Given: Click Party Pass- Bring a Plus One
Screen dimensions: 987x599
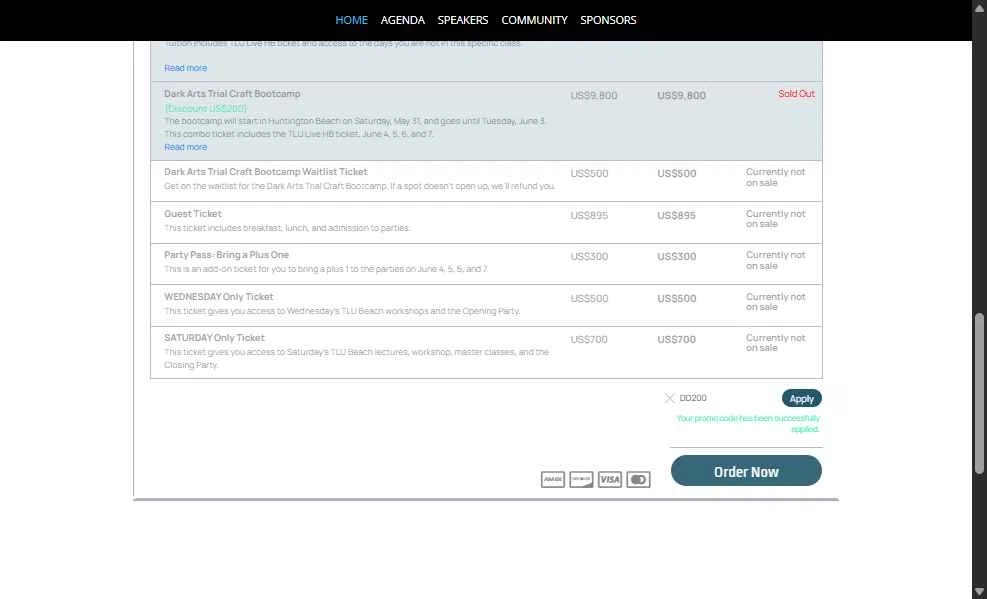Looking at the screenshot, I should pyautogui.click(x=227, y=255).
